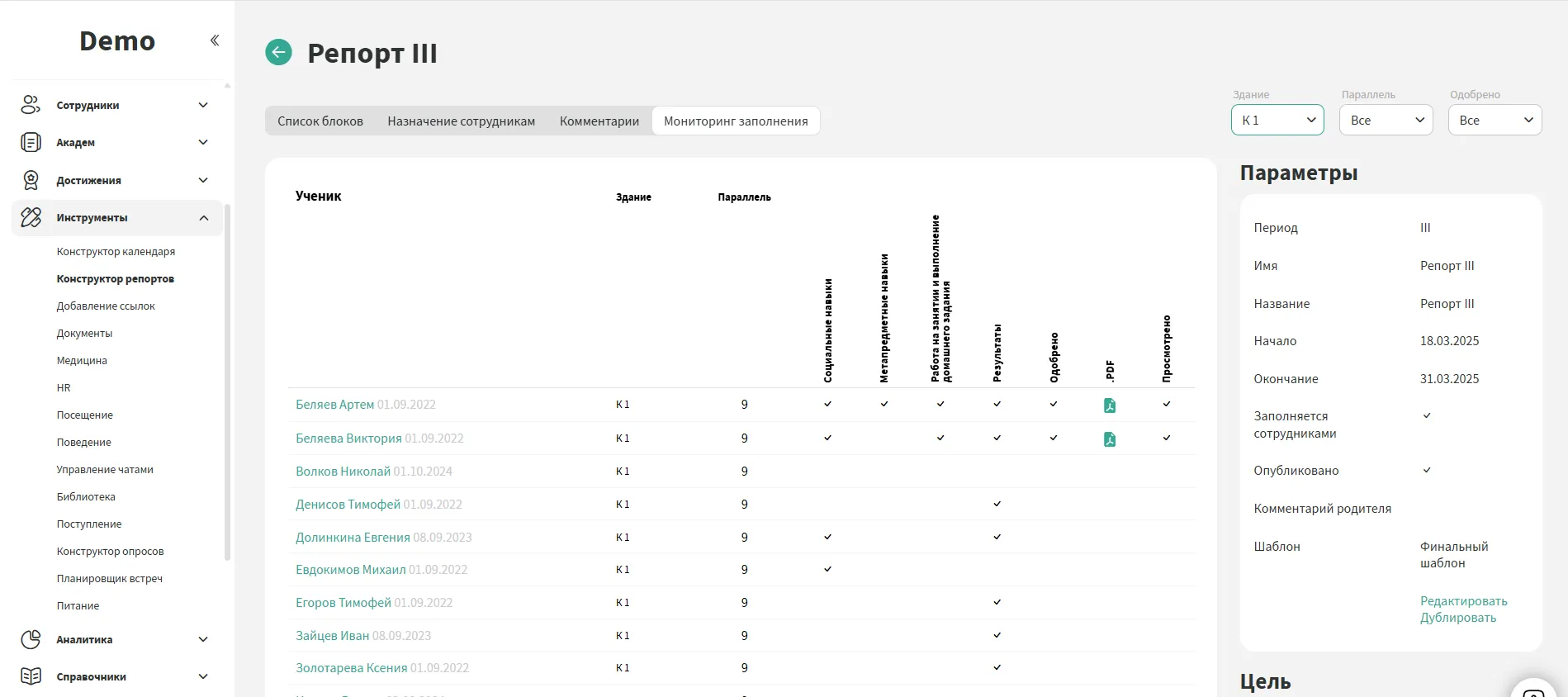The image size is (1568, 697).
Task: Open the Одобрено filter dropdown
Action: [x=1495, y=121]
